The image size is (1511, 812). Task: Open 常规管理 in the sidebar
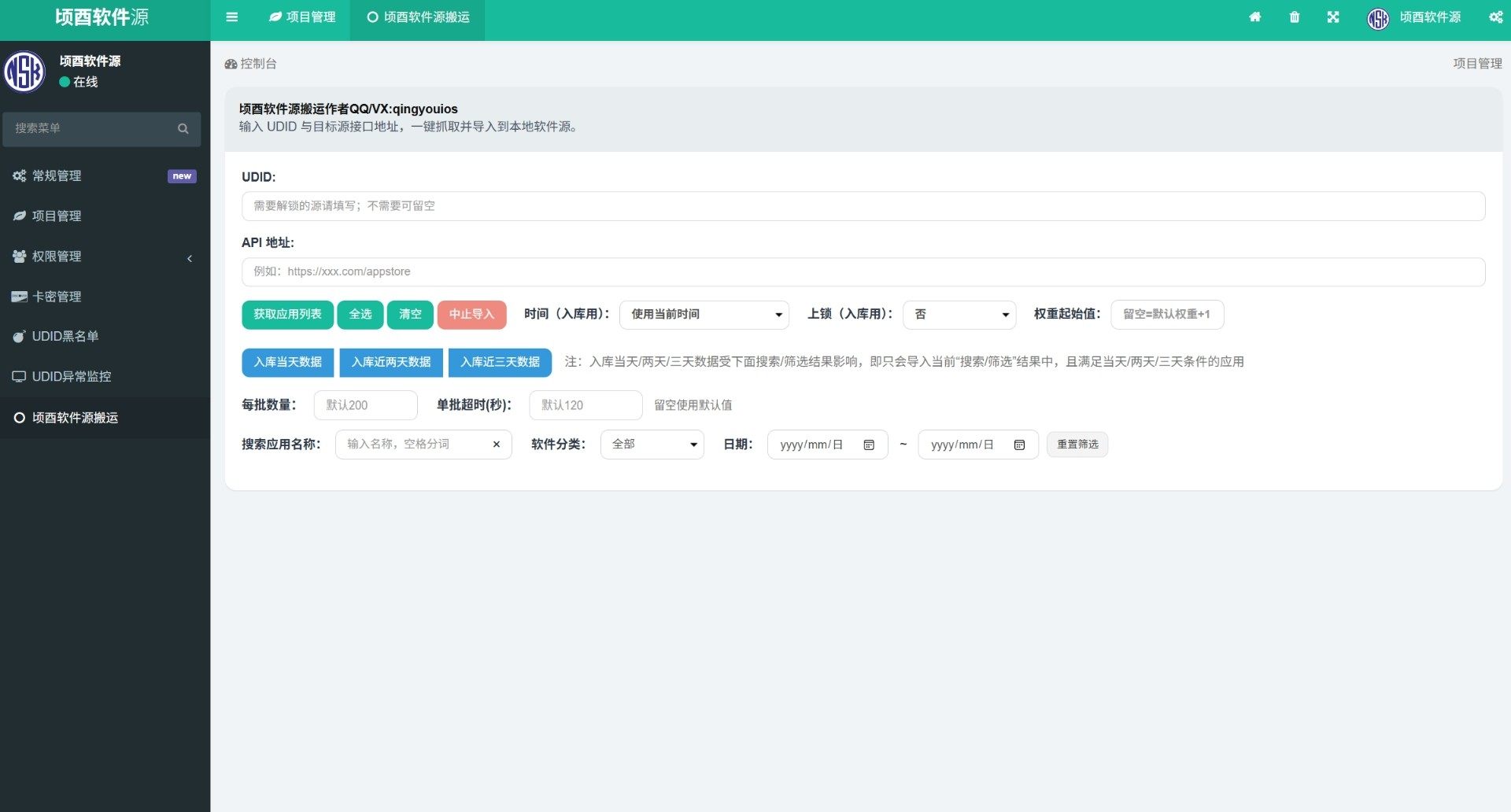(x=105, y=176)
